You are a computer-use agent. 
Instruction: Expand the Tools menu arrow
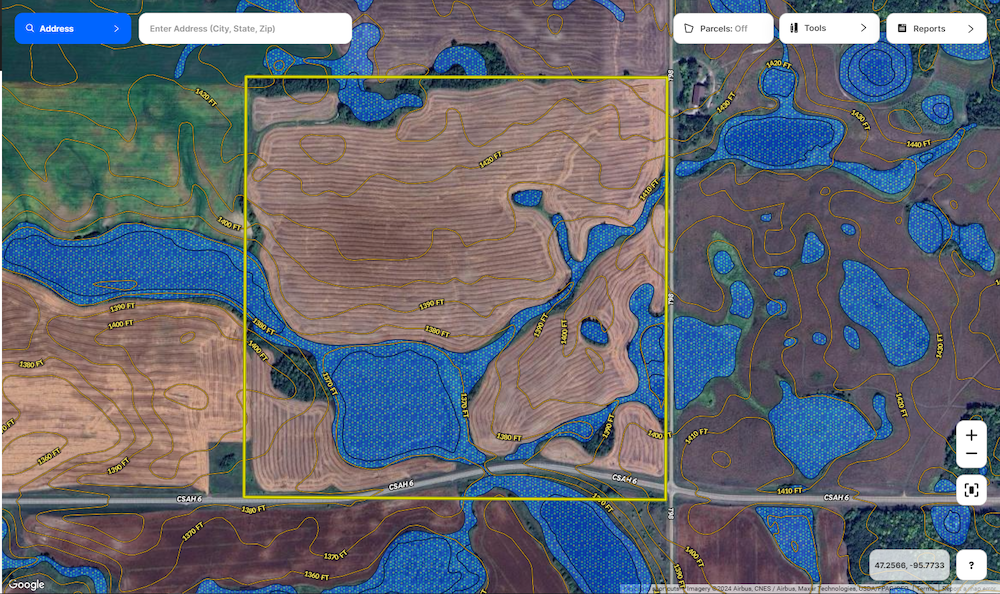tap(863, 28)
